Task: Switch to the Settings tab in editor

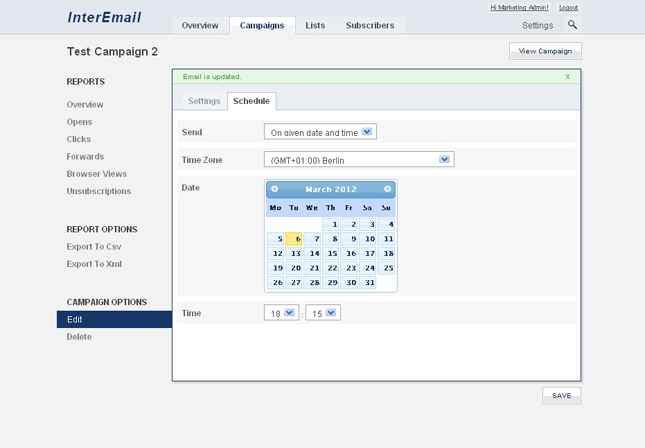Action: tap(204, 101)
